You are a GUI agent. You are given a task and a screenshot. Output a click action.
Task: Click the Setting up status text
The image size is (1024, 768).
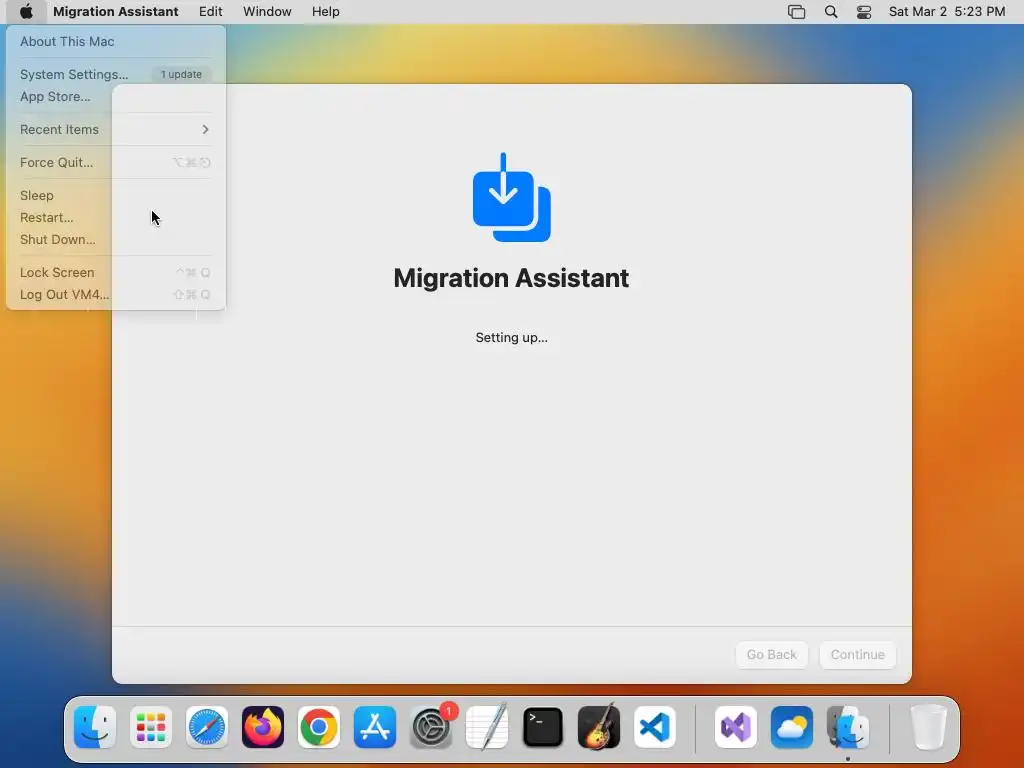click(511, 338)
